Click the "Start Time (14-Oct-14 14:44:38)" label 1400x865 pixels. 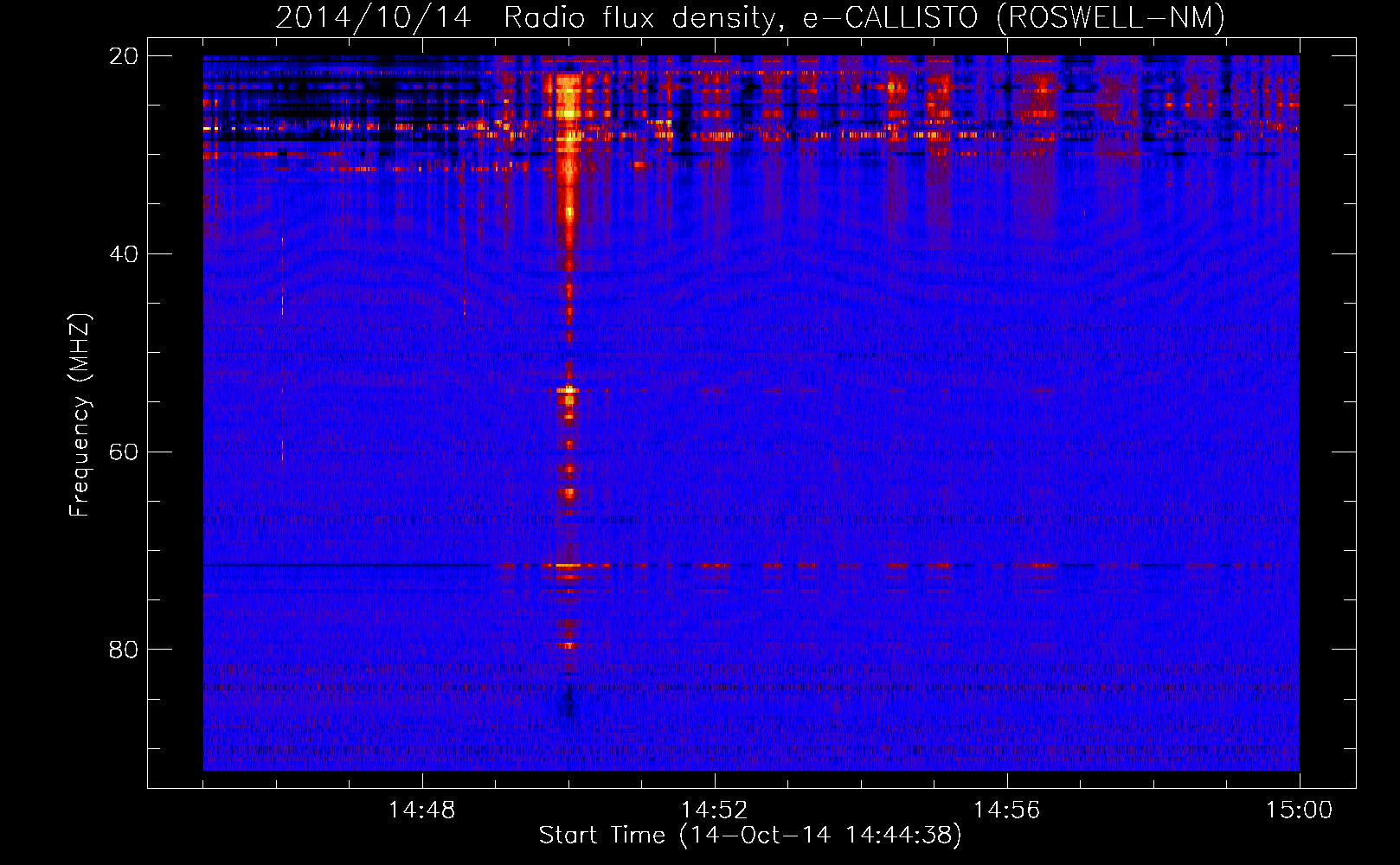click(x=750, y=836)
